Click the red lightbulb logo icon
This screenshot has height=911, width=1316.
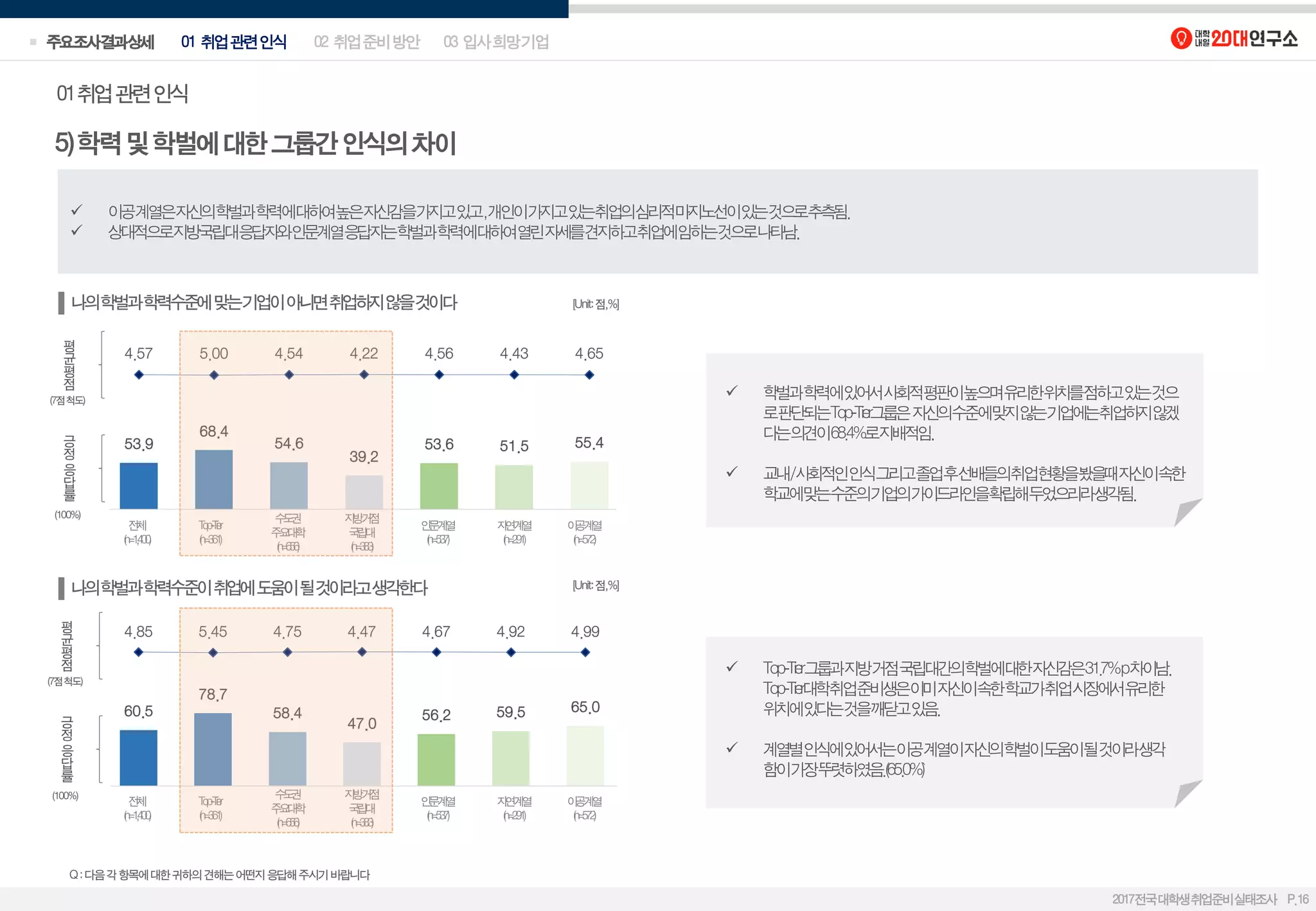click(1181, 39)
